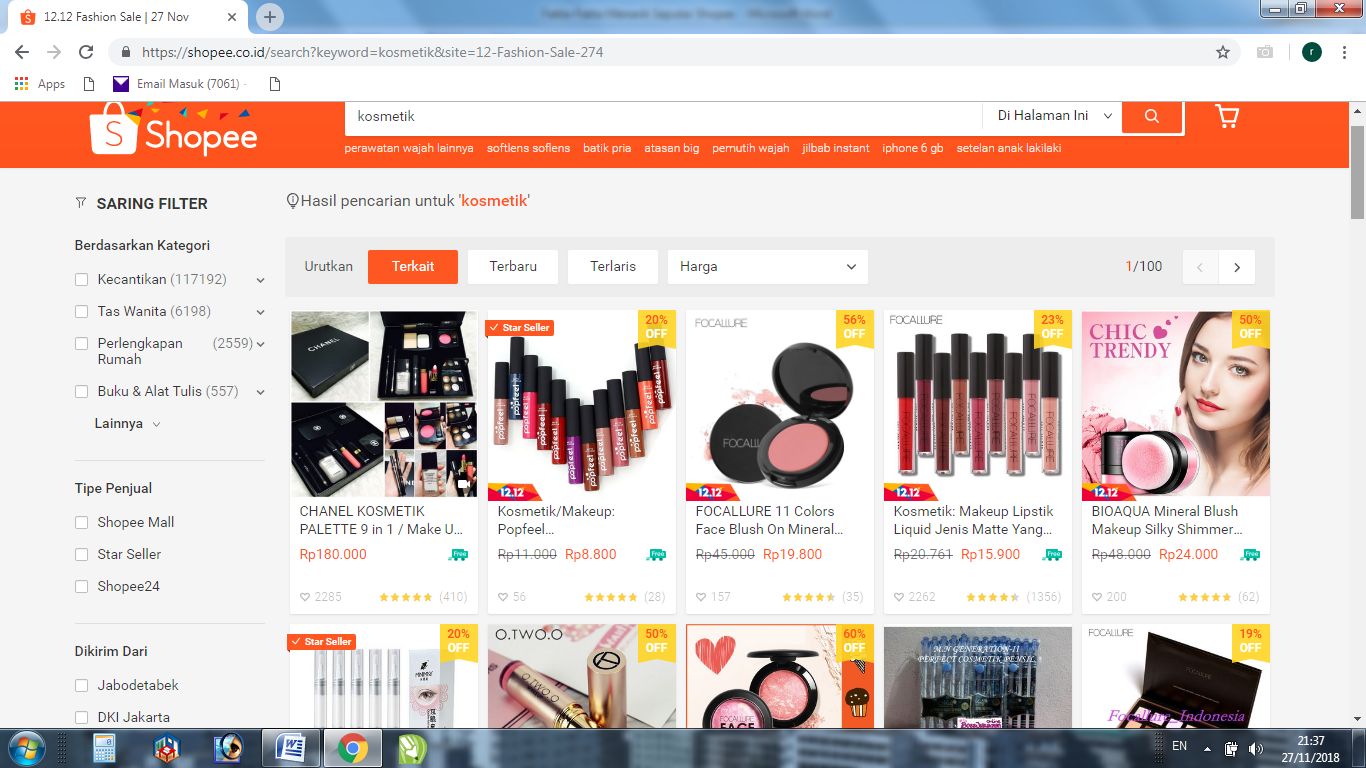This screenshot has width=1366, height=768.
Task: Click the page vertical scrollbar thumb
Action: coord(1357,172)
